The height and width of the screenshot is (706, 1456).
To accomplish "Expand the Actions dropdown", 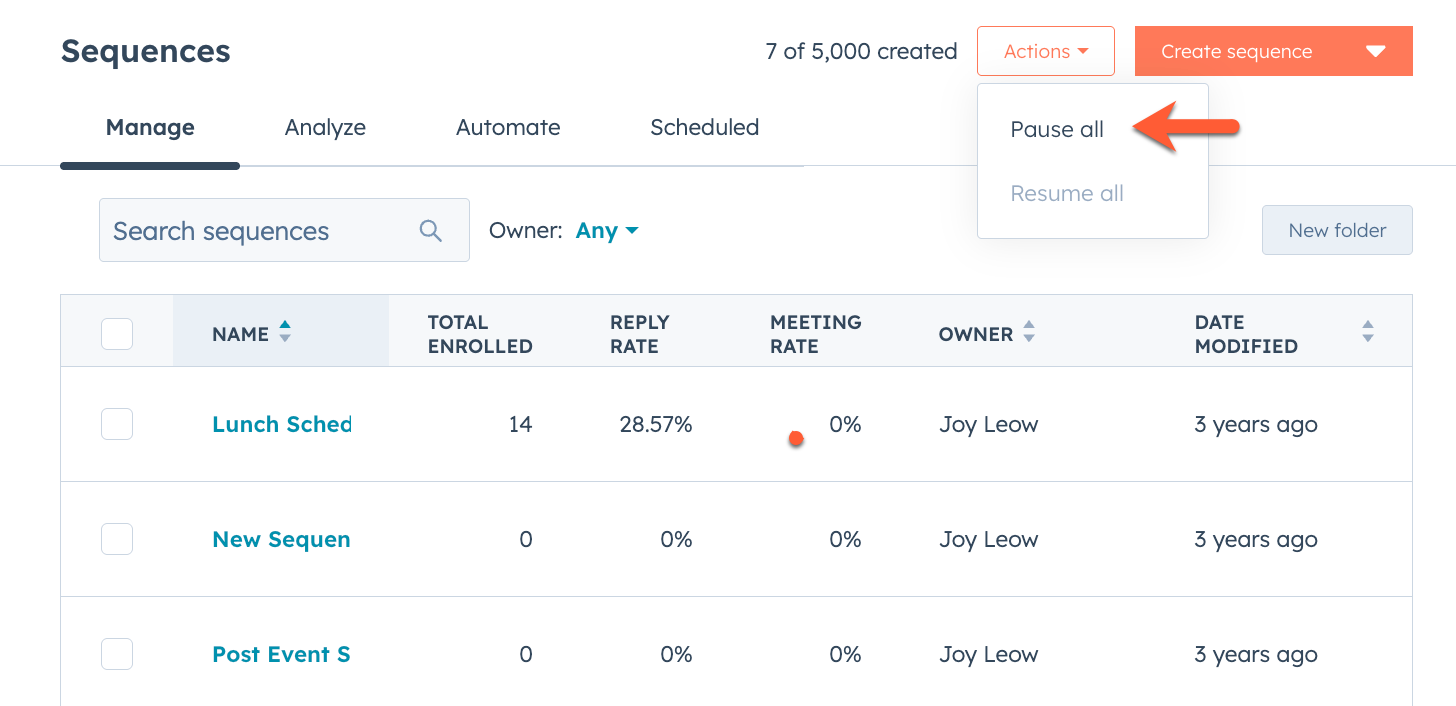I will point(1045,51).
